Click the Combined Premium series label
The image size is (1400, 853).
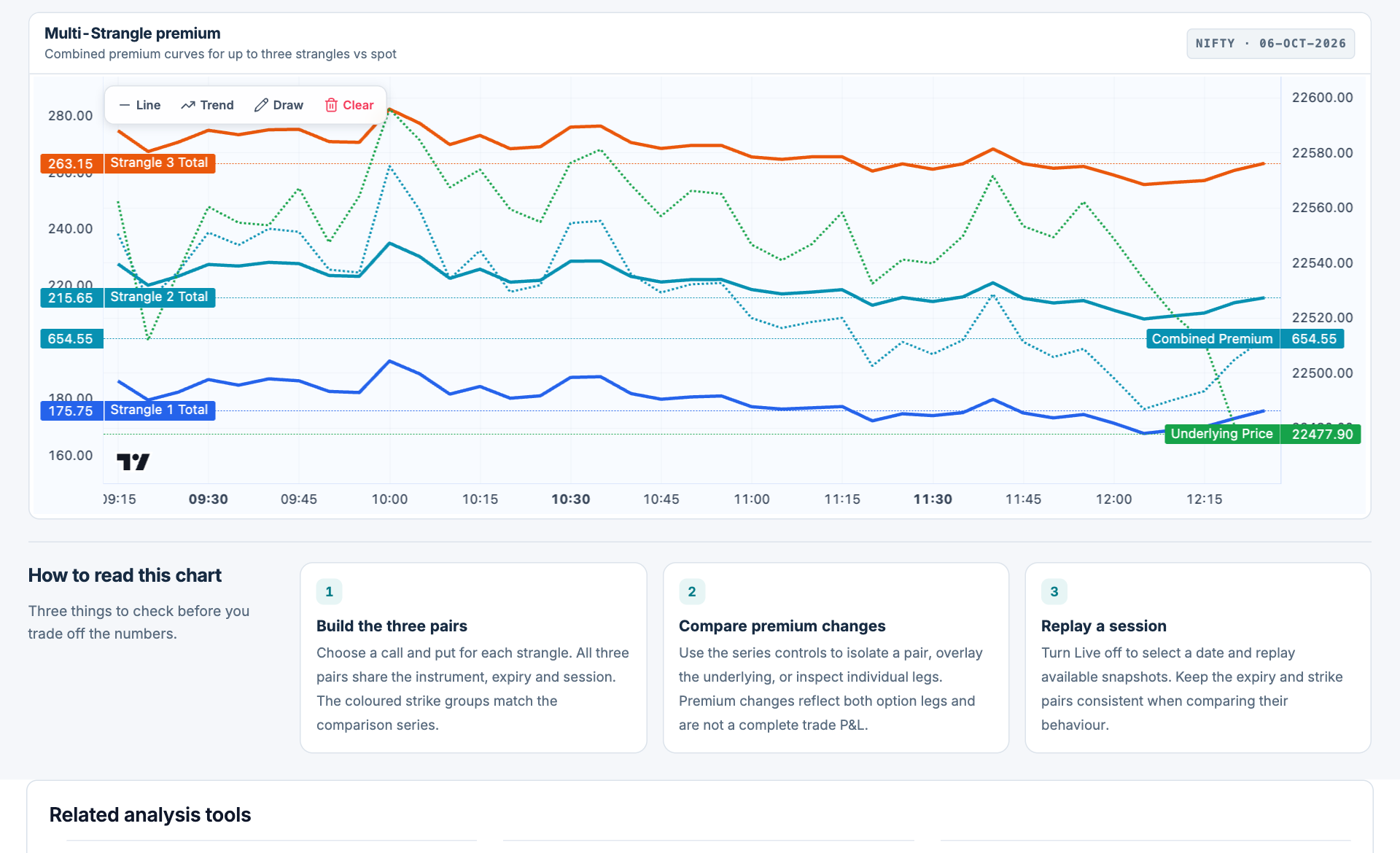click(x=1212, y=338)
